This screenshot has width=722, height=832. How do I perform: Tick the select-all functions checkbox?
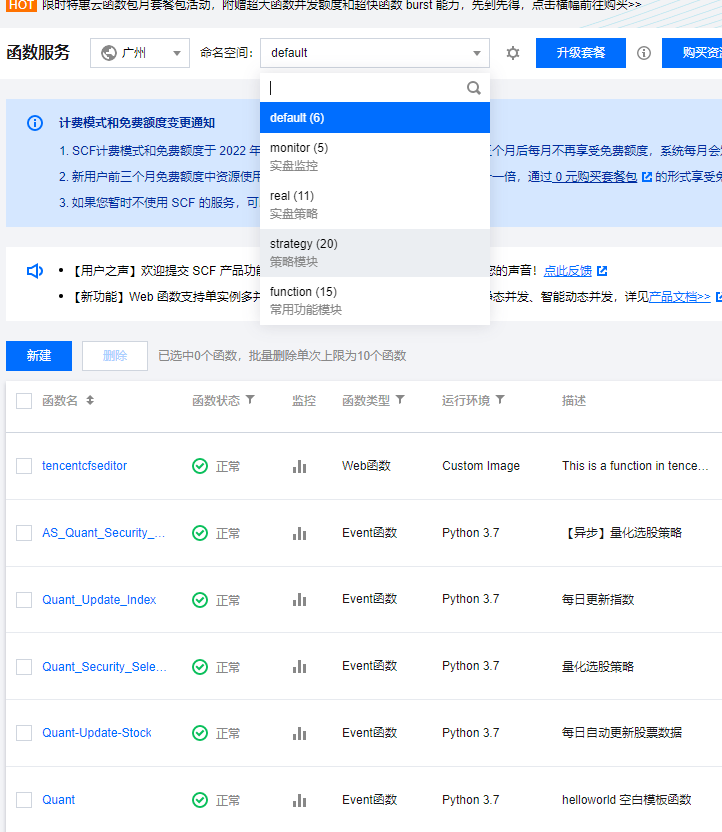[24, 401]
